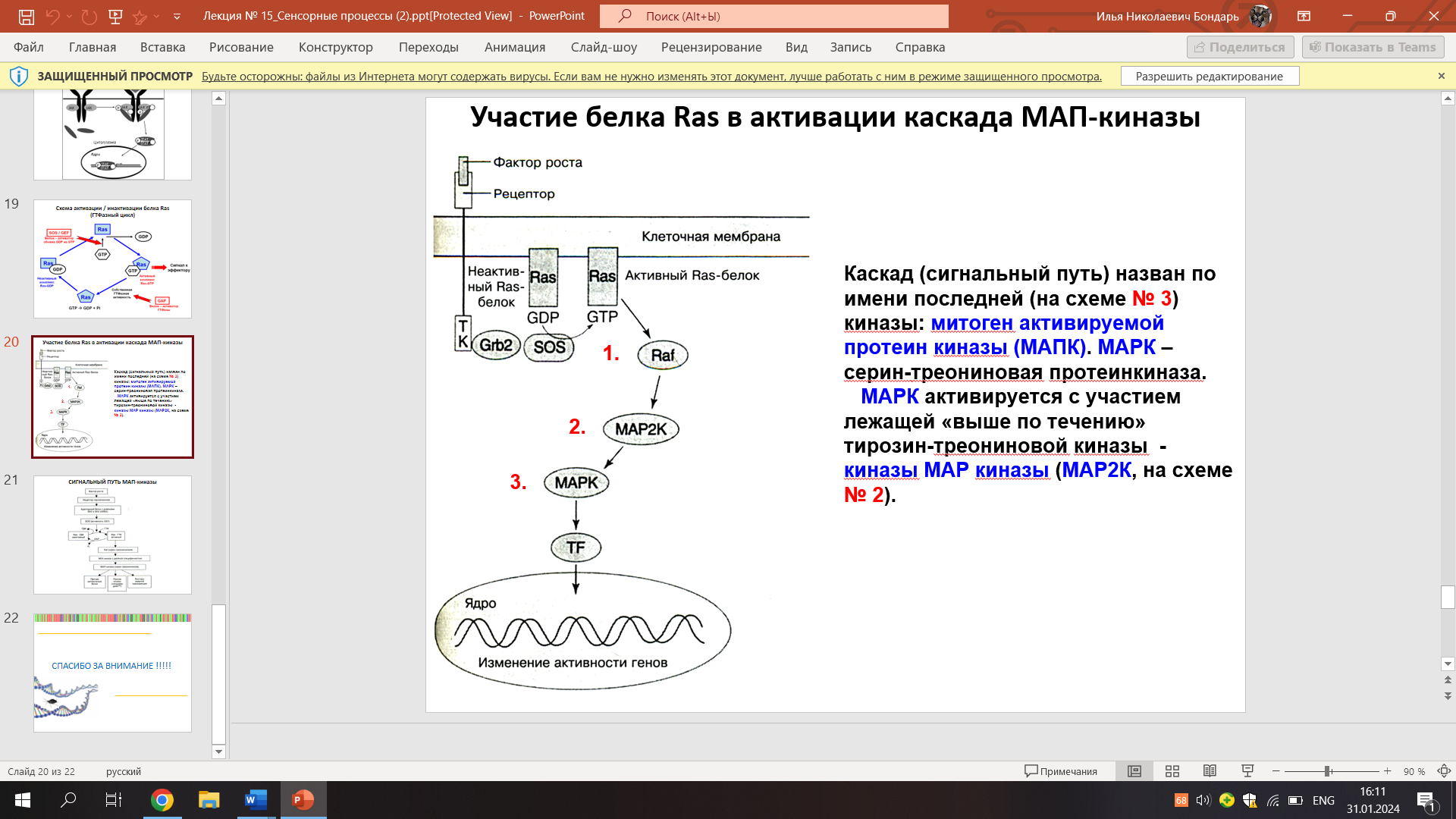
Task: Click slide panel scroll down arrow
Action: pos(218,752)
